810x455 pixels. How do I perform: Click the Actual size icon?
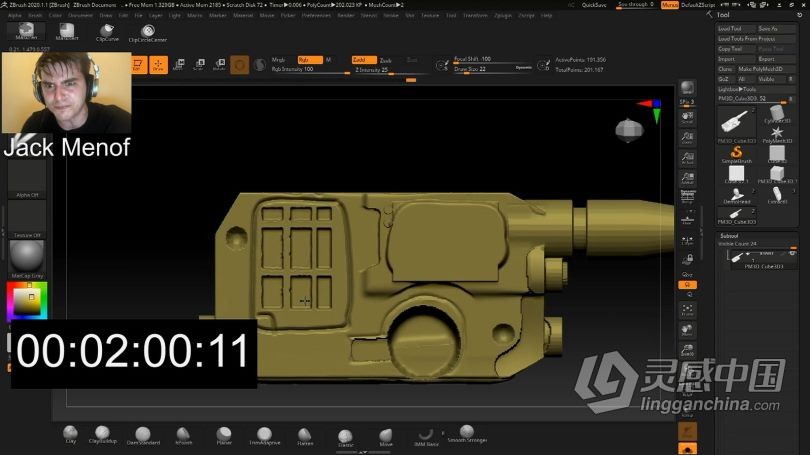pos(688,158)
